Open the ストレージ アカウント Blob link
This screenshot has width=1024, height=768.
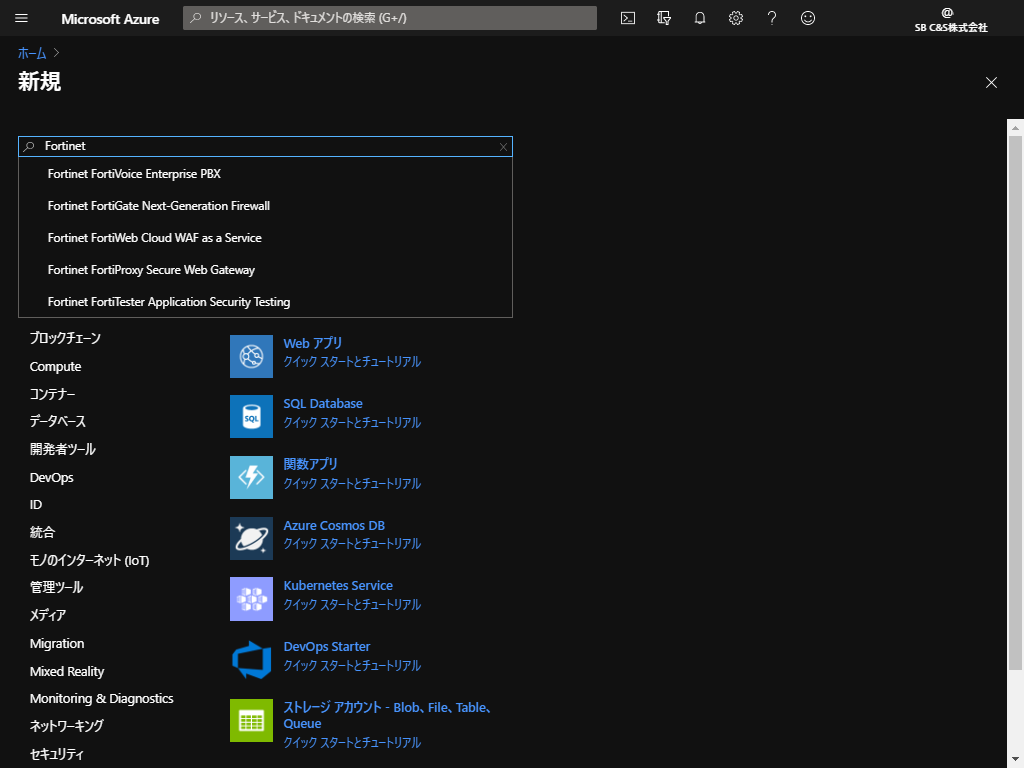tap(387, 715)
